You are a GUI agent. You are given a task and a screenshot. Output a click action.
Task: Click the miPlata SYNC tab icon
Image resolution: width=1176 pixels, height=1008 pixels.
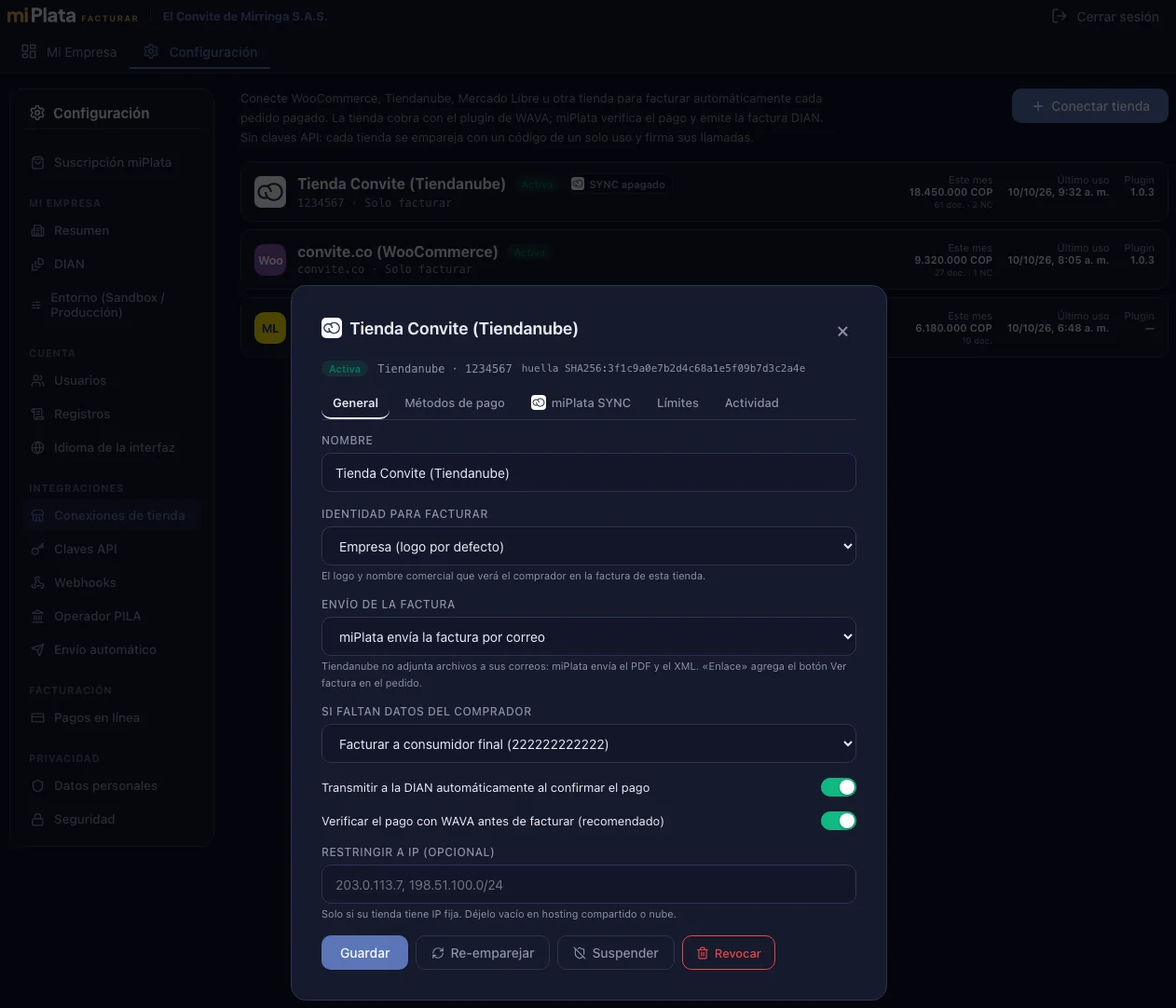click(x=539, y=402)
